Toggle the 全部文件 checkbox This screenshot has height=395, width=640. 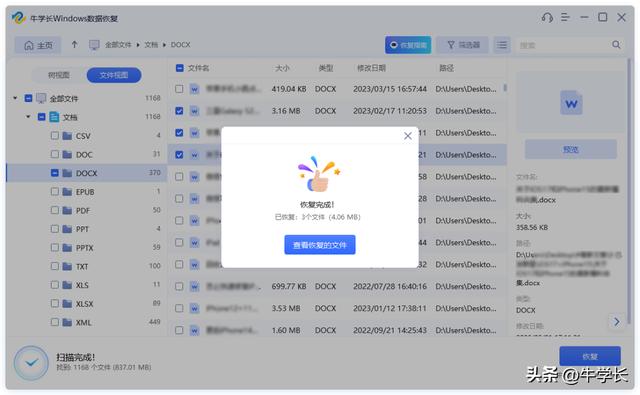[28, 98]
